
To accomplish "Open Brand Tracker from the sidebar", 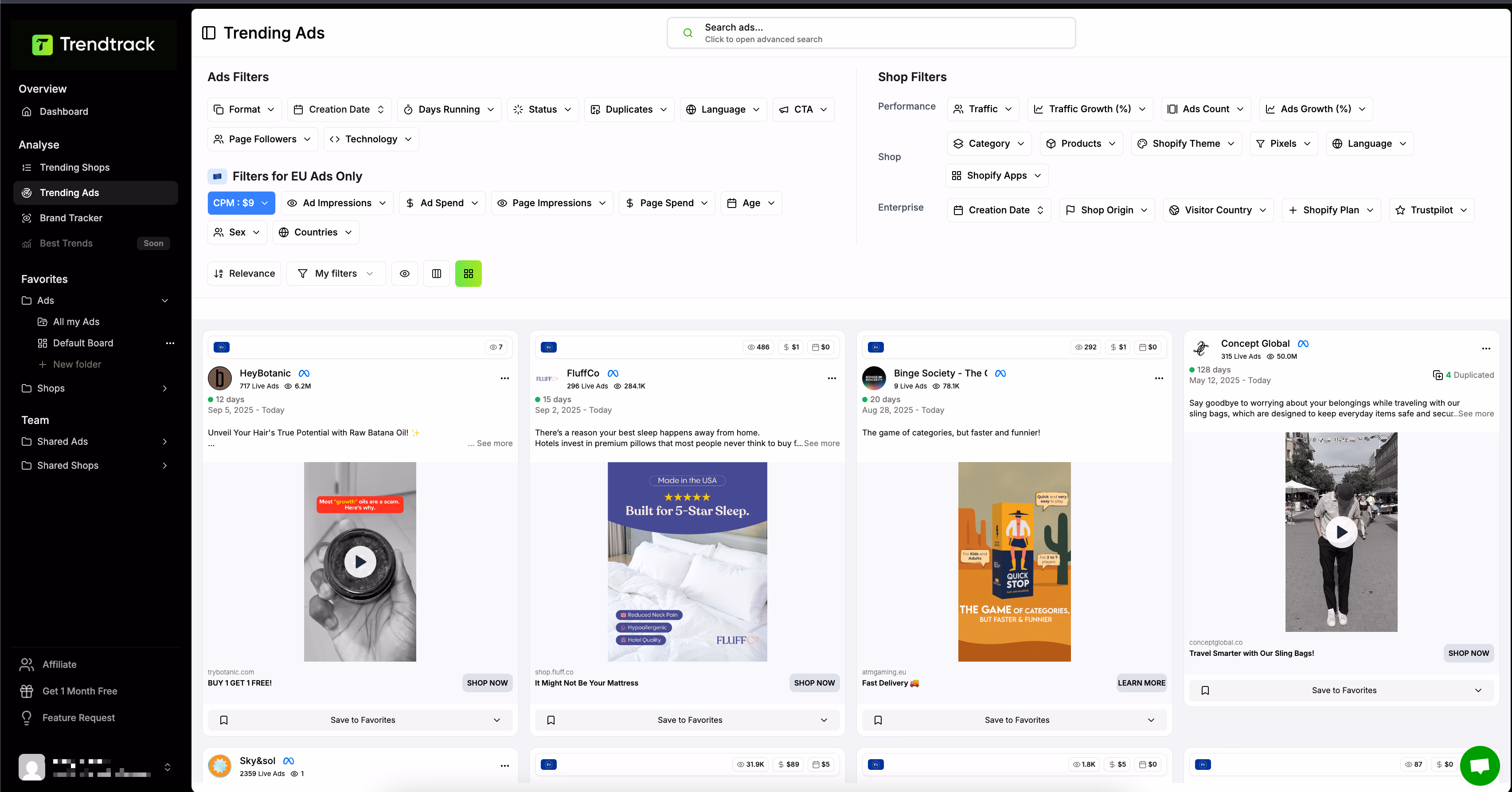I will tap(70, 218).
